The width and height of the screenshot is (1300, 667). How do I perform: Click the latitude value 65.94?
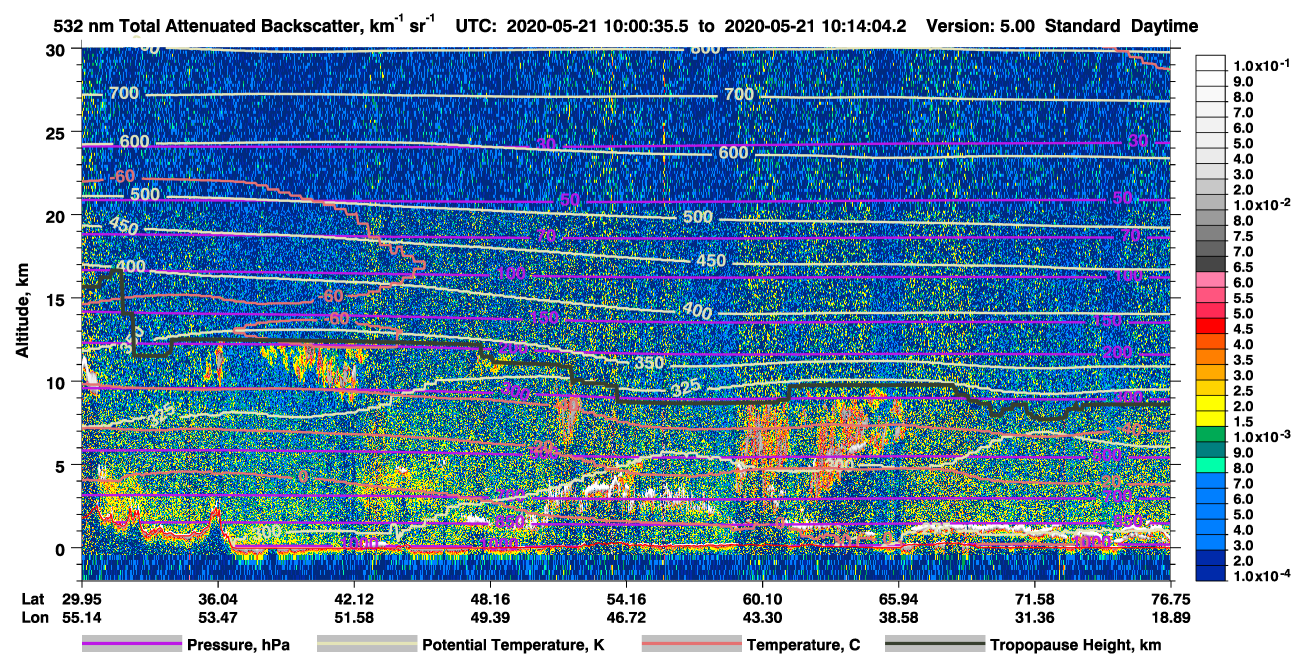(898, 599)
